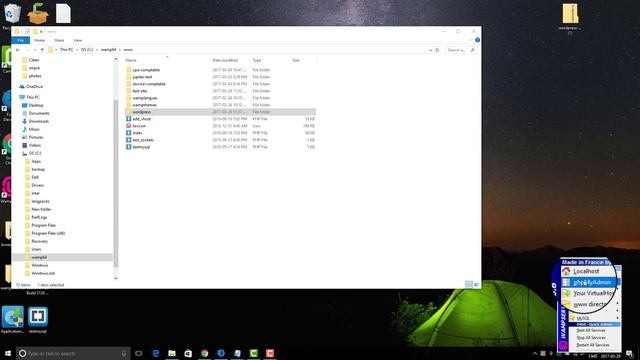Image resolution: width=640 pixels, height=360 pixels.
Task: Open the Home ribbon tab
Action: pos(40,40)
